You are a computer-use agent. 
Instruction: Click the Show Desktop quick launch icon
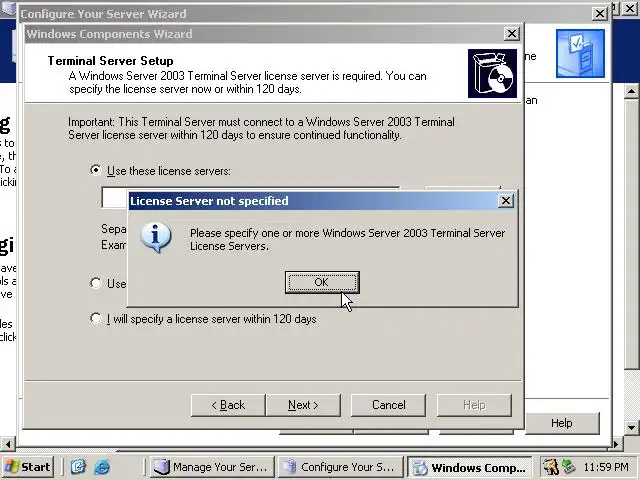(78, 467)
